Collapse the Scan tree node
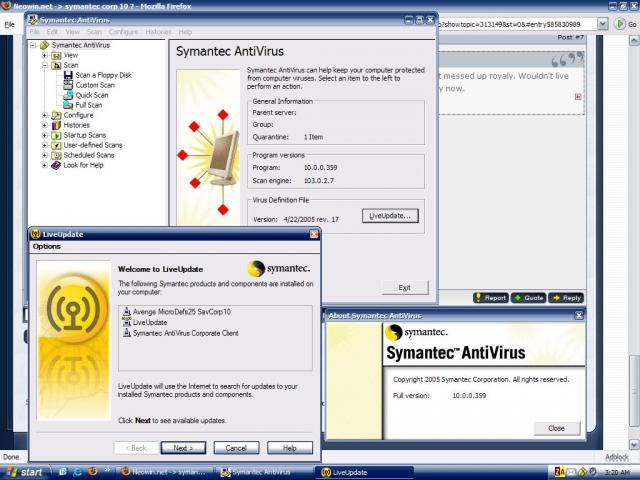Screen dimensions: 640x480 [x=45, y=65]
